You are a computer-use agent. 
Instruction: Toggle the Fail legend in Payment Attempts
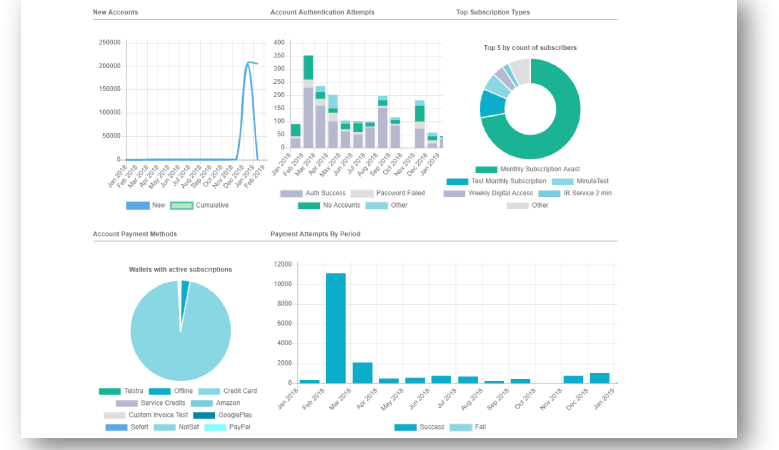pos(472,427)
